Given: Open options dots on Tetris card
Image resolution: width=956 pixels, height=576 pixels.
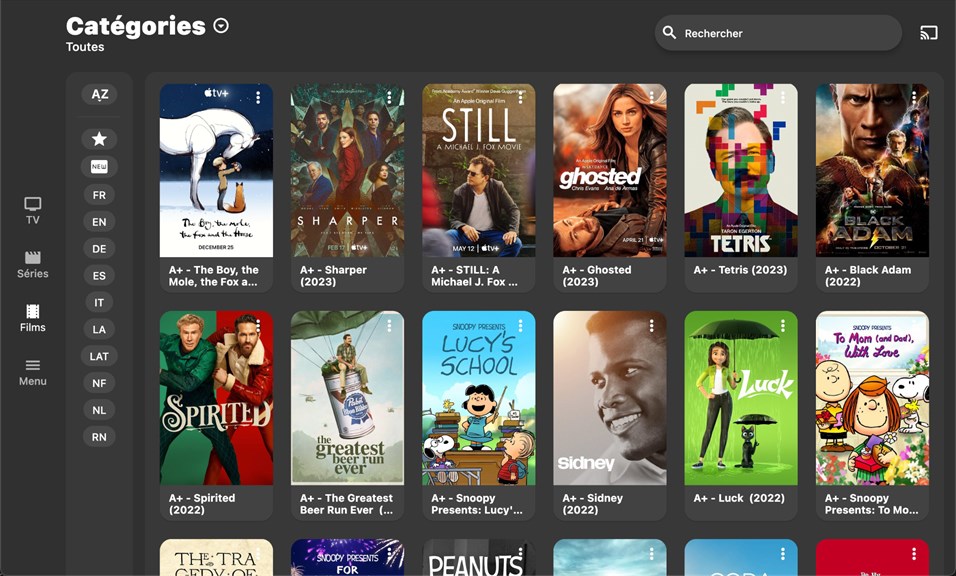Looking at the screenshot, I should tap(783, 98).
